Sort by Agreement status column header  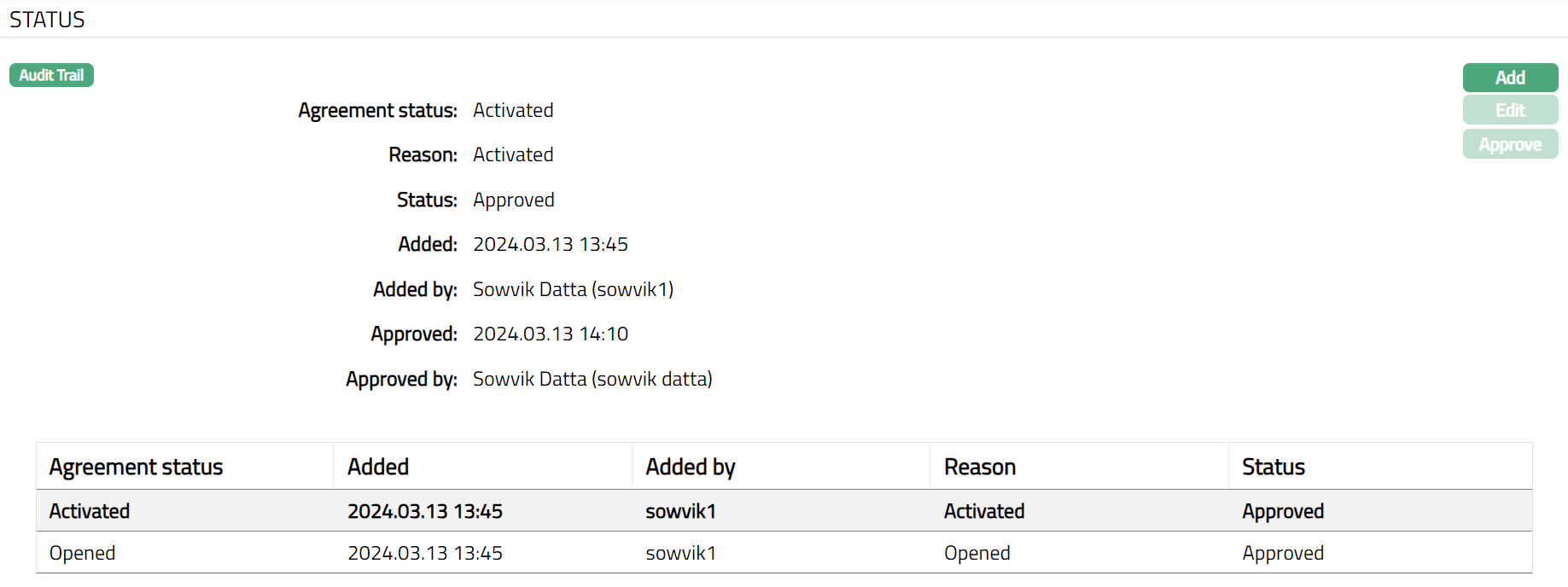(136, 467)
